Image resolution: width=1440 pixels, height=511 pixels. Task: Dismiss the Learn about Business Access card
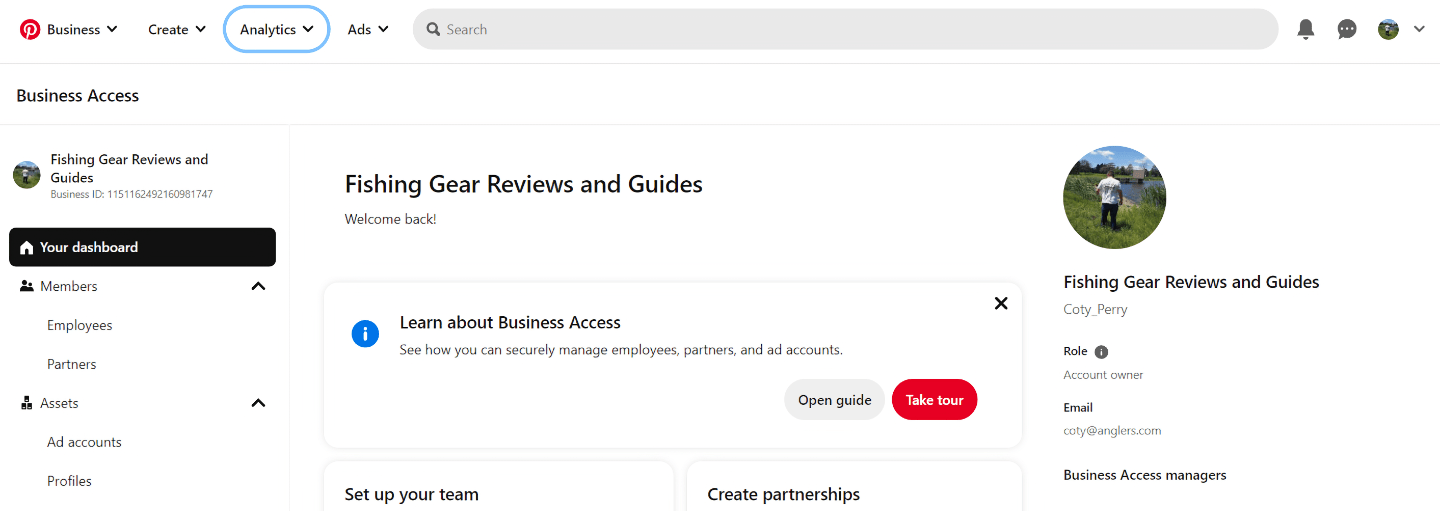pyautogui.click(x=1001, y=303)
